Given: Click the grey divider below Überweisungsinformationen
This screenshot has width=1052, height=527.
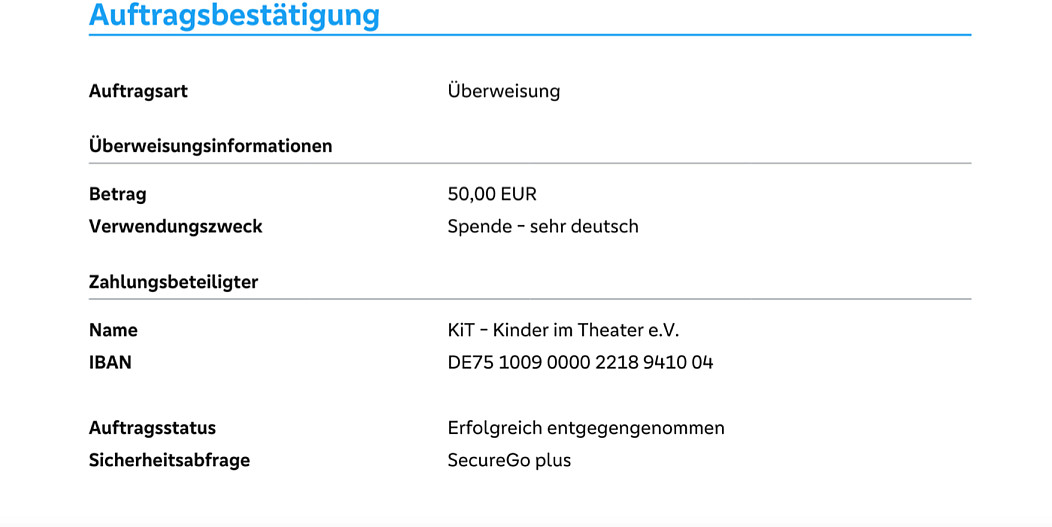Looking at the screenshot, I should pyautogui.click(x=529, y=163).
